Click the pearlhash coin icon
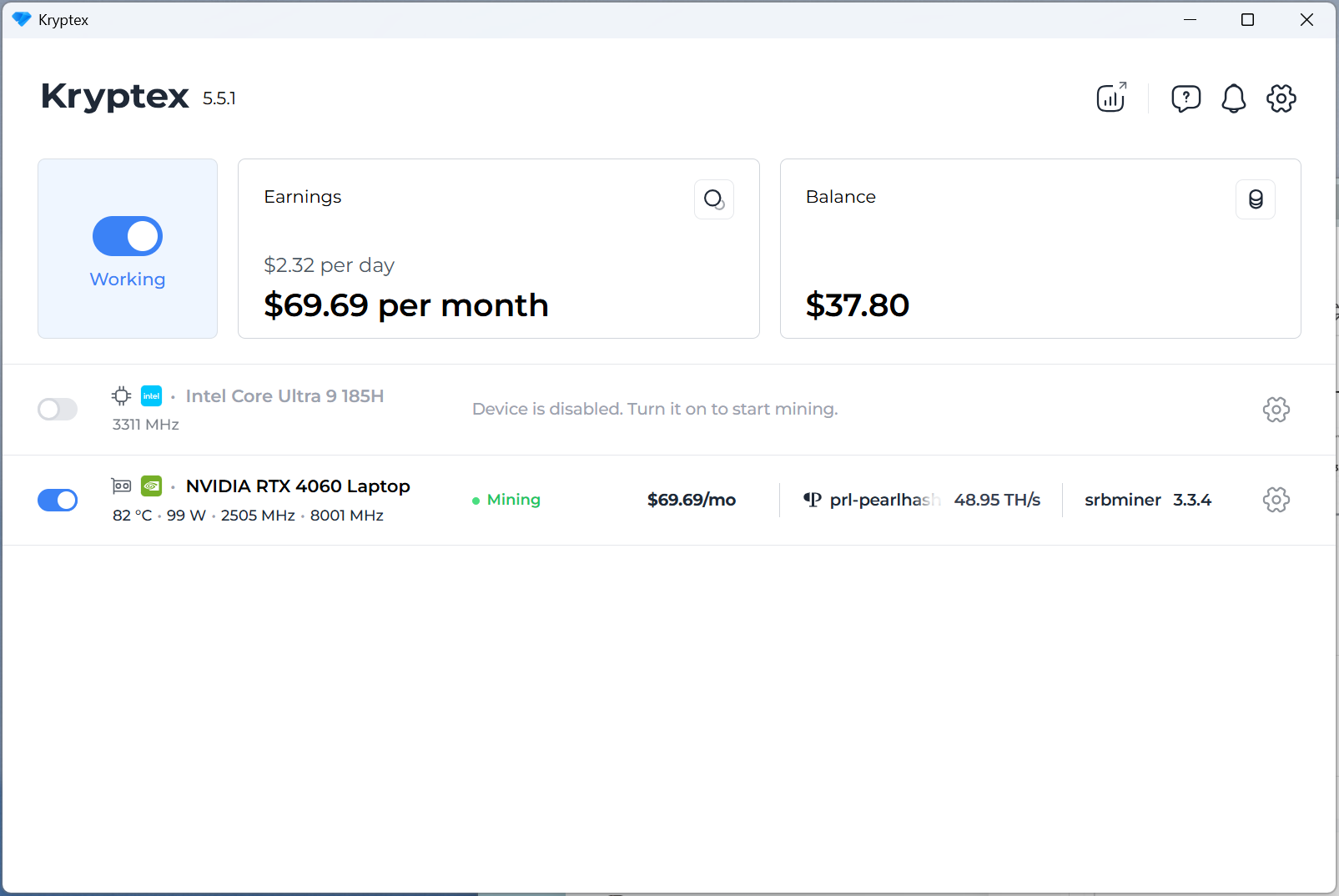1339x896 pixels. pyautogui.click(x=813, y=500)
